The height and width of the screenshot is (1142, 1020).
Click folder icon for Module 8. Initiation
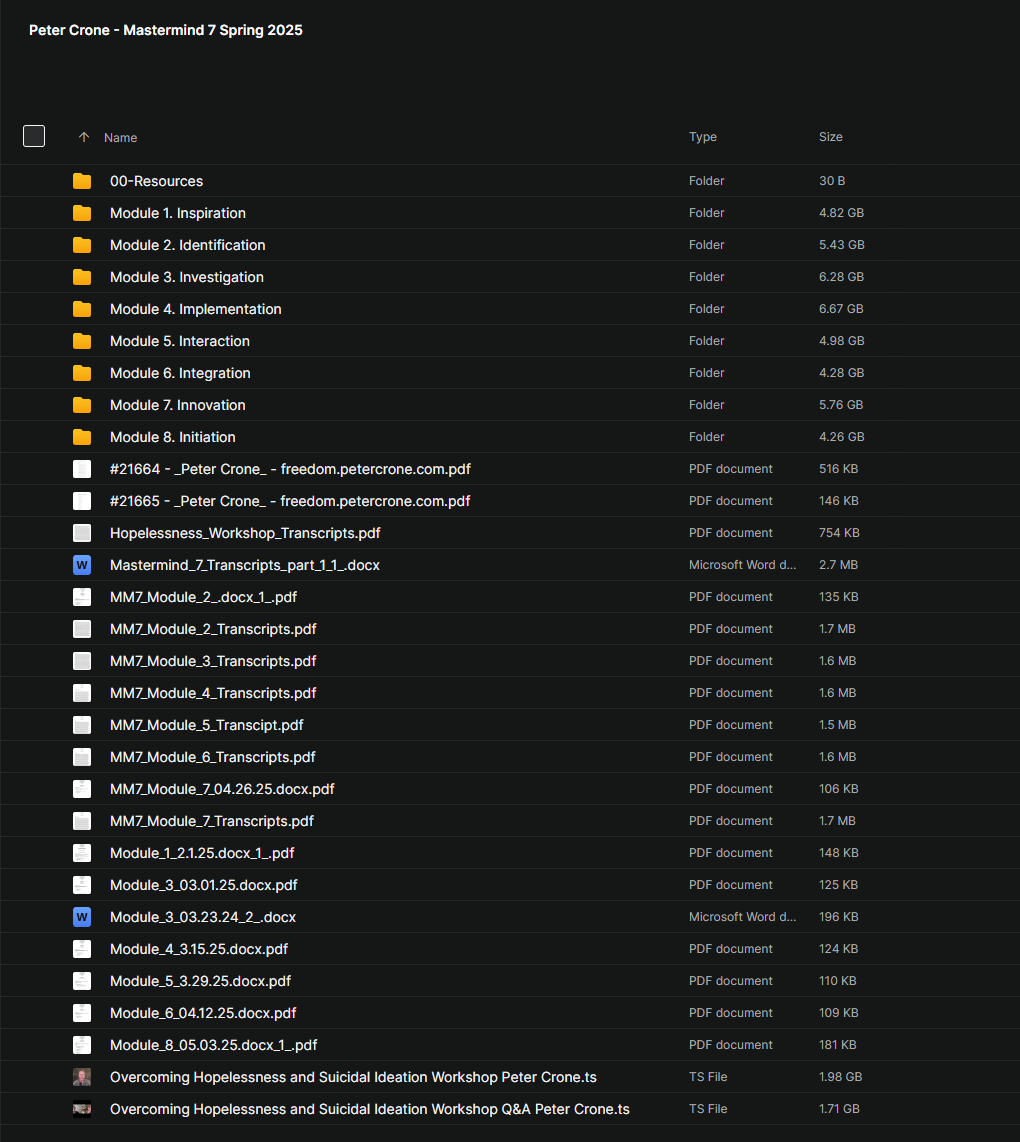pyautogui.click(x=82, y=437)
